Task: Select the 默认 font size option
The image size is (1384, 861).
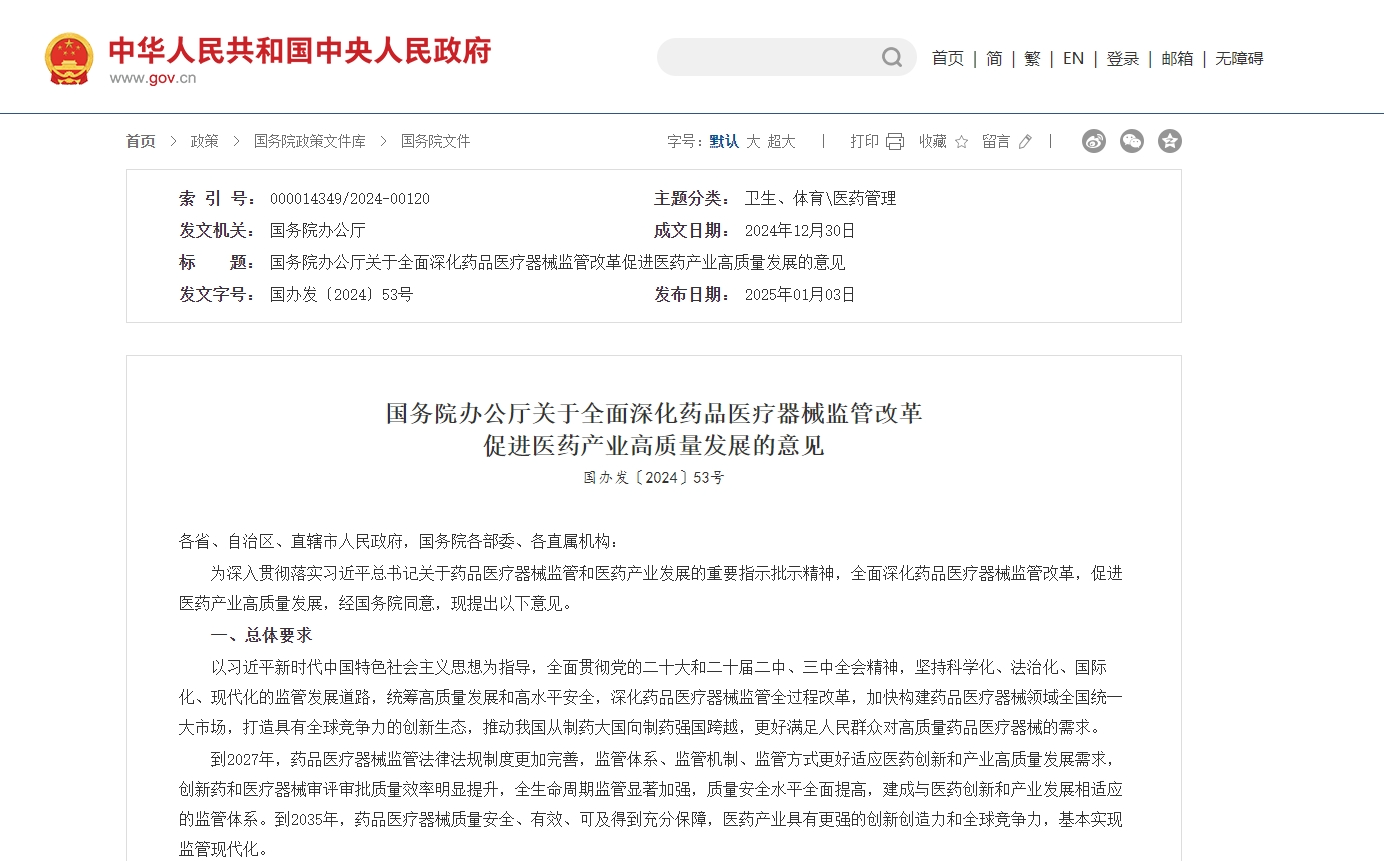Action: click(724, 142)
